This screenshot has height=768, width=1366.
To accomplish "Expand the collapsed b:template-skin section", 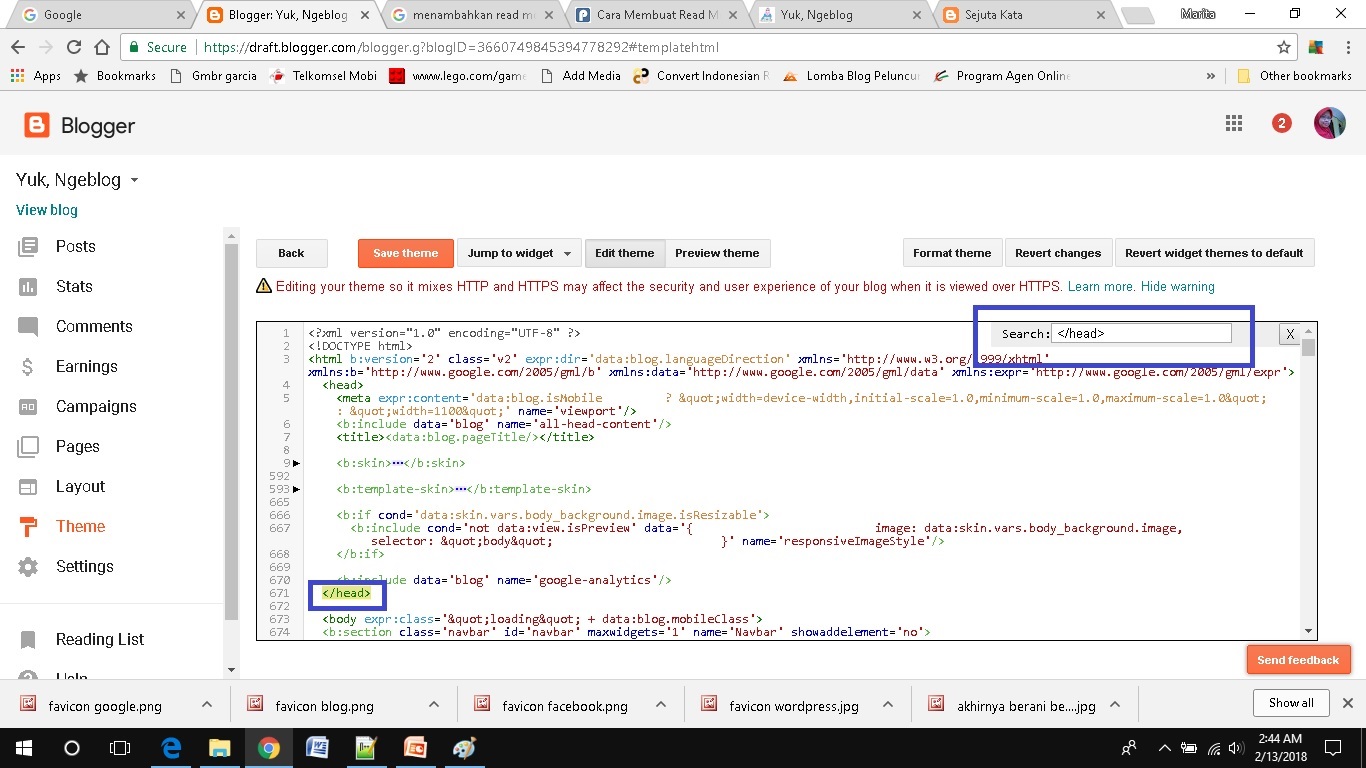I will 296,489.
